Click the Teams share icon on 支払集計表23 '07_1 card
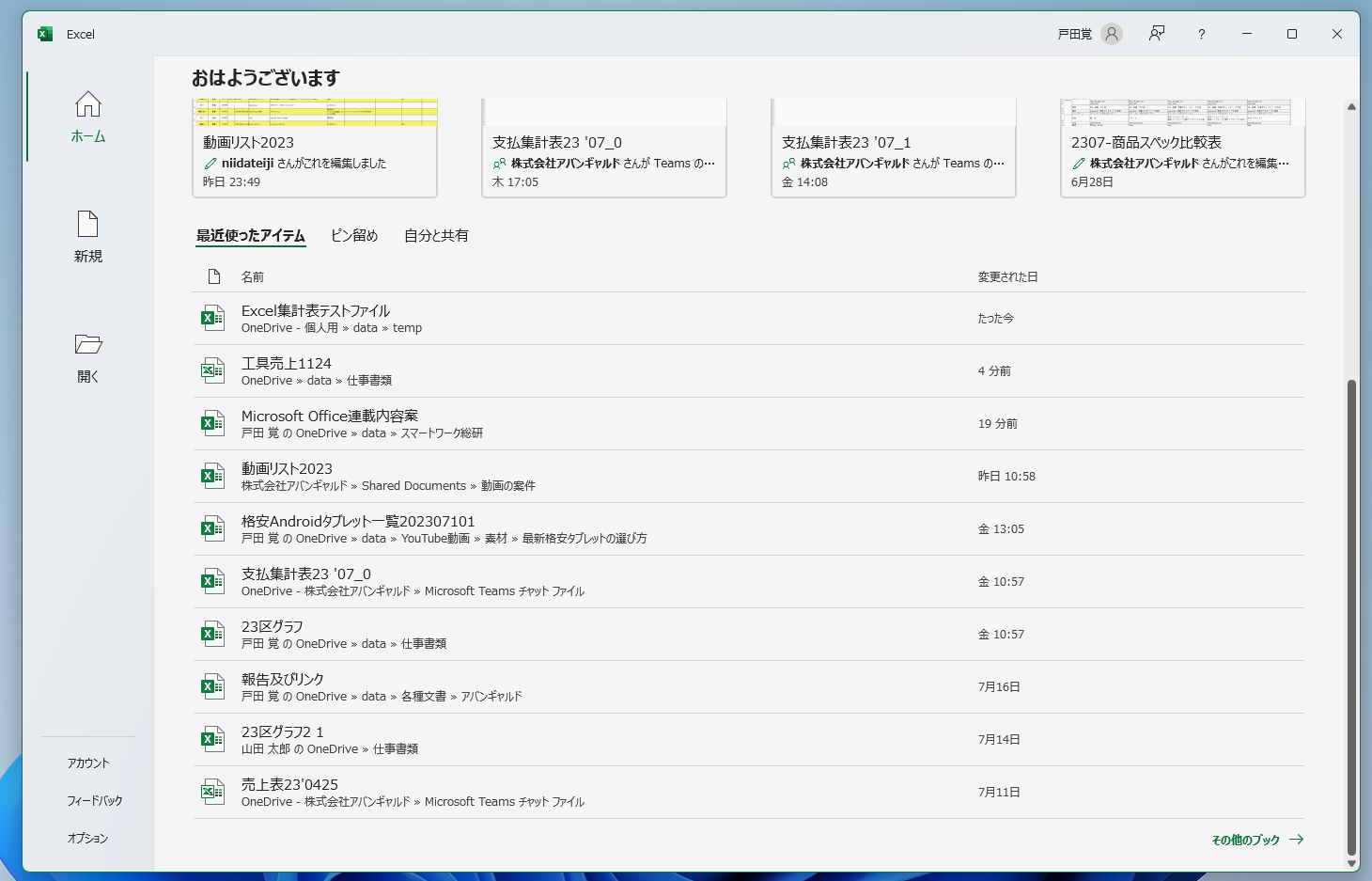Image resolution: width=1372 pixels, height=881 pixels. point(789,164)
